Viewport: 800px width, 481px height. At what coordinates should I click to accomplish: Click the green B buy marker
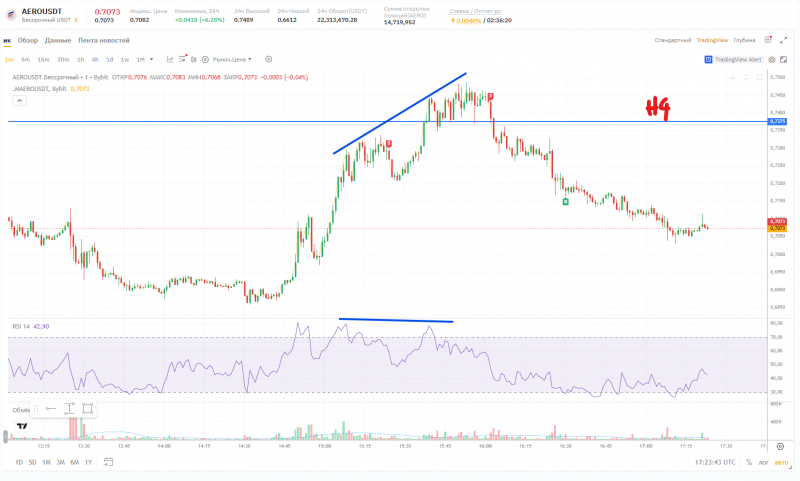565,201
